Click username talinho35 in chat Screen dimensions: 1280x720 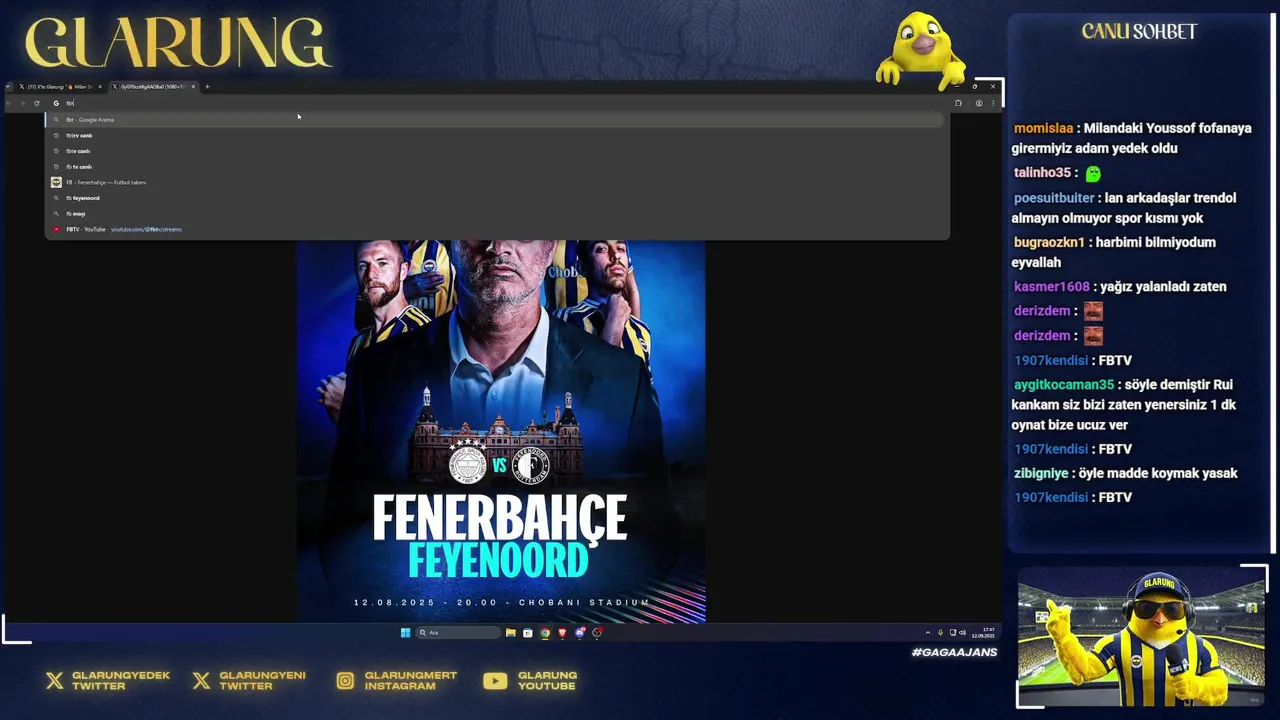tap(1042, 173)
